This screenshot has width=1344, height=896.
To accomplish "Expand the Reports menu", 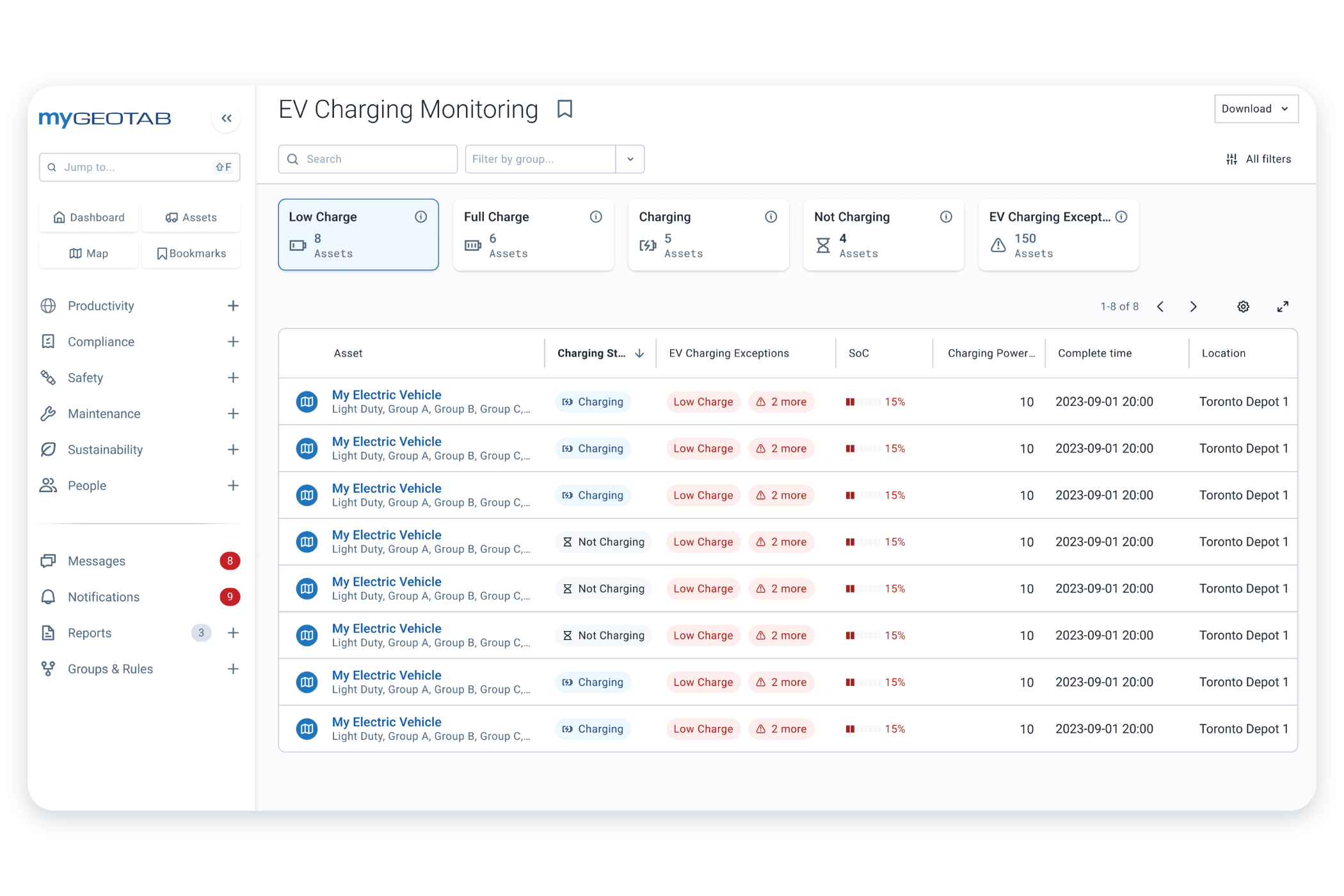I will click(233, 633).
